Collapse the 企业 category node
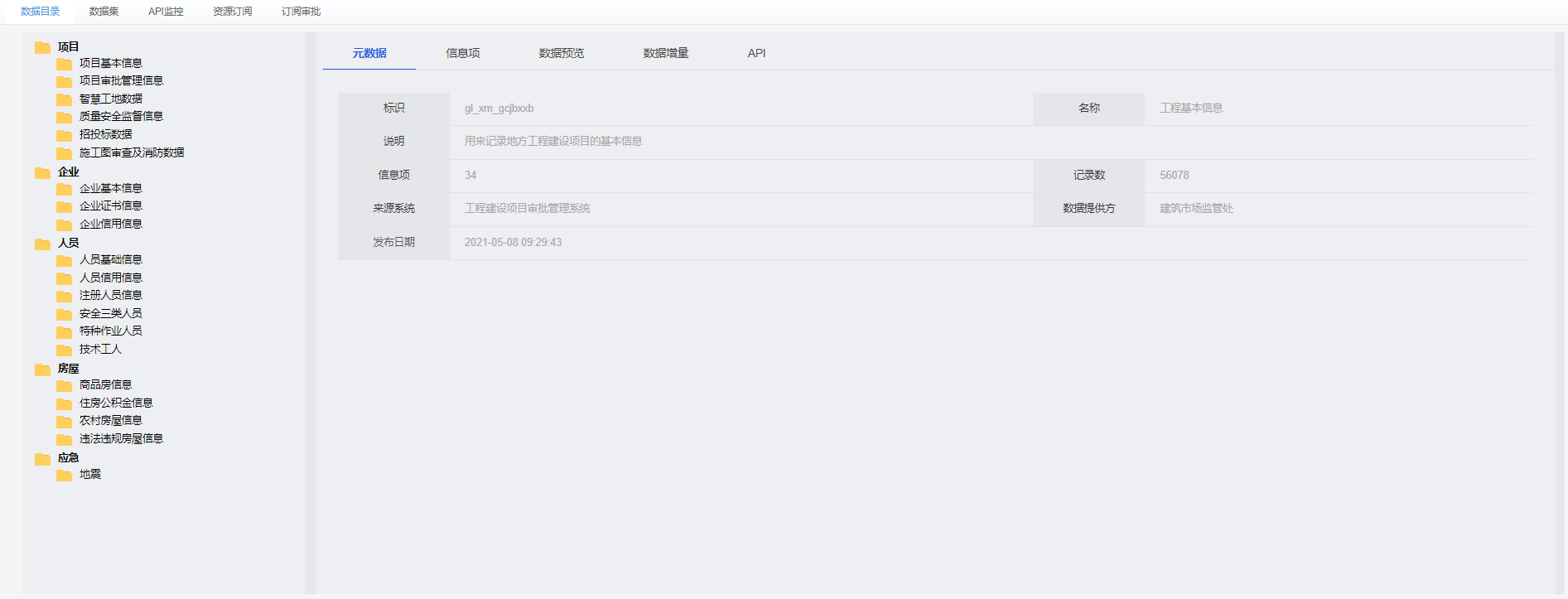 [42, 172]
